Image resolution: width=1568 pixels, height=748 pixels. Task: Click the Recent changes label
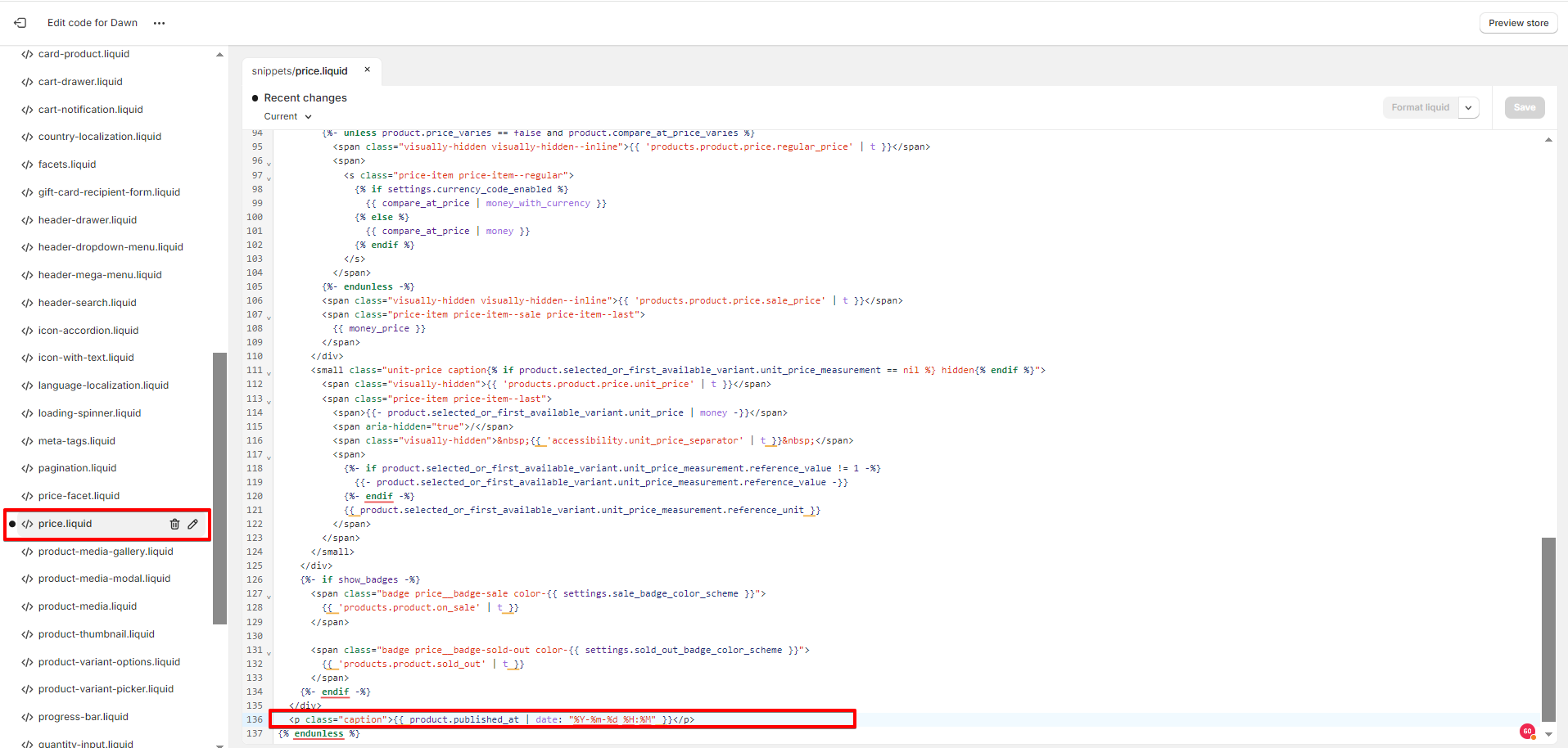tap(305, 97)
